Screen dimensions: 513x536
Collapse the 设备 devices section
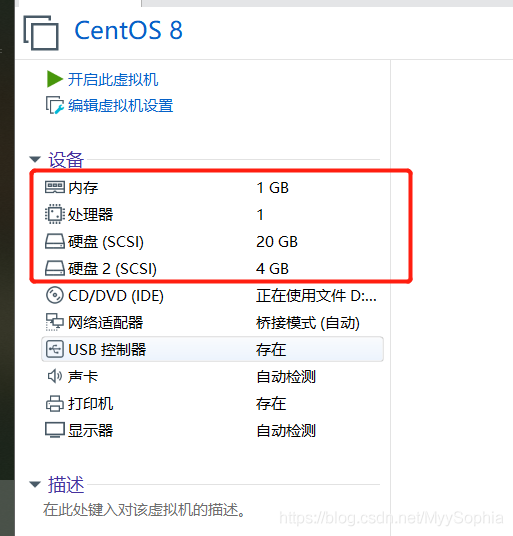pos(35,159)
